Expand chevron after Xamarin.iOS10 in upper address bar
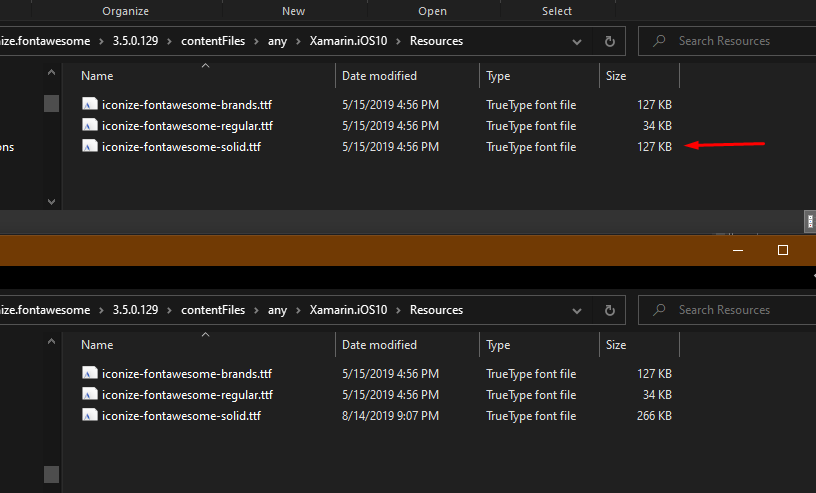This screenshot has width=816, height=493. 398,42
